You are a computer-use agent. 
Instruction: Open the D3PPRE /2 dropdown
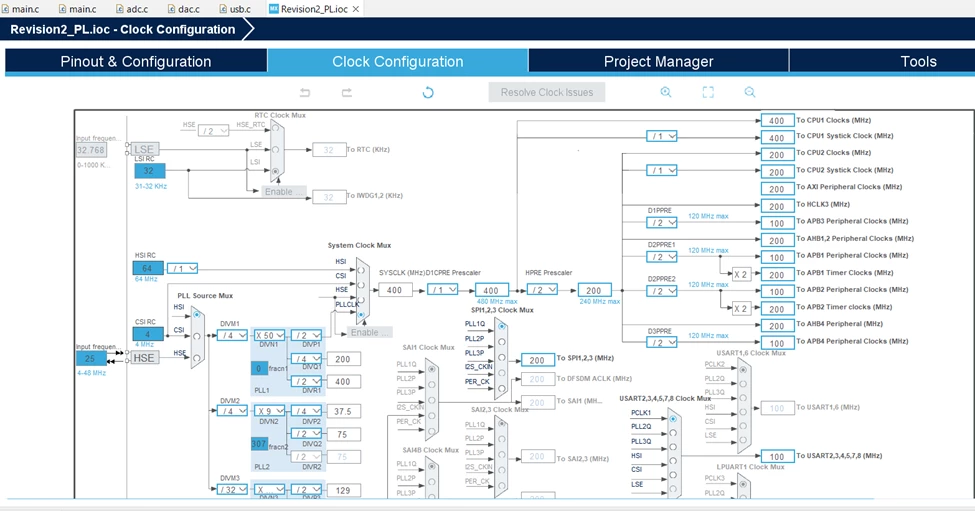(662, 343)
